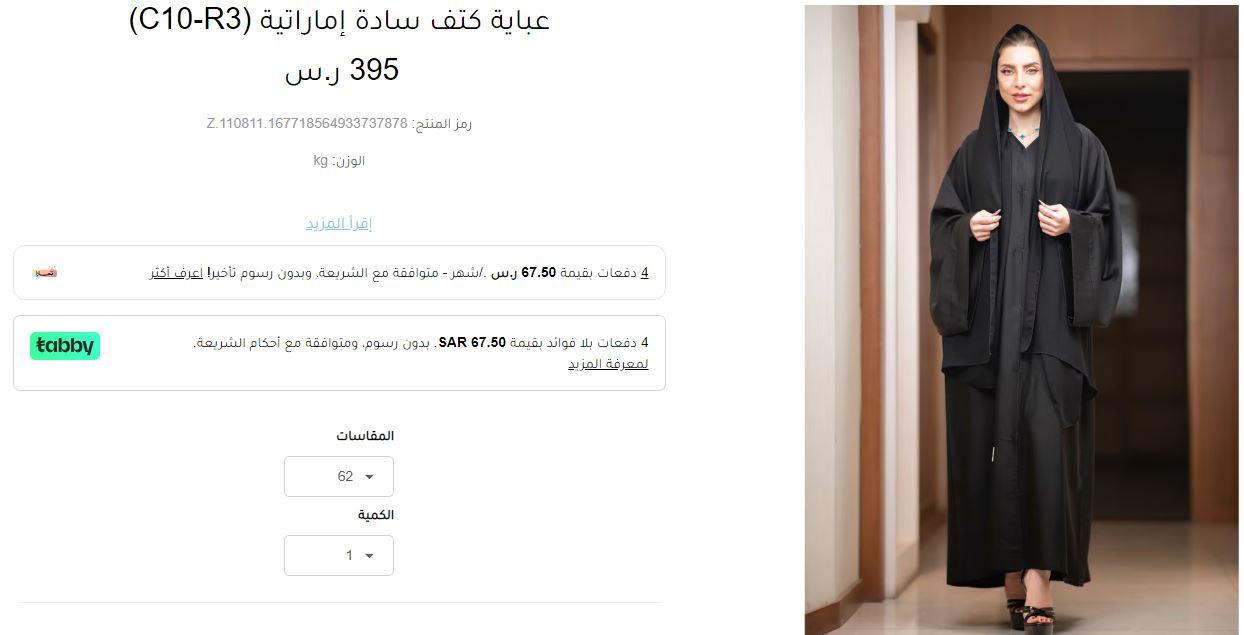The image size is (1244, 635).
Task: Expand description via إقرأ المزيد
Action: [339, 223]
